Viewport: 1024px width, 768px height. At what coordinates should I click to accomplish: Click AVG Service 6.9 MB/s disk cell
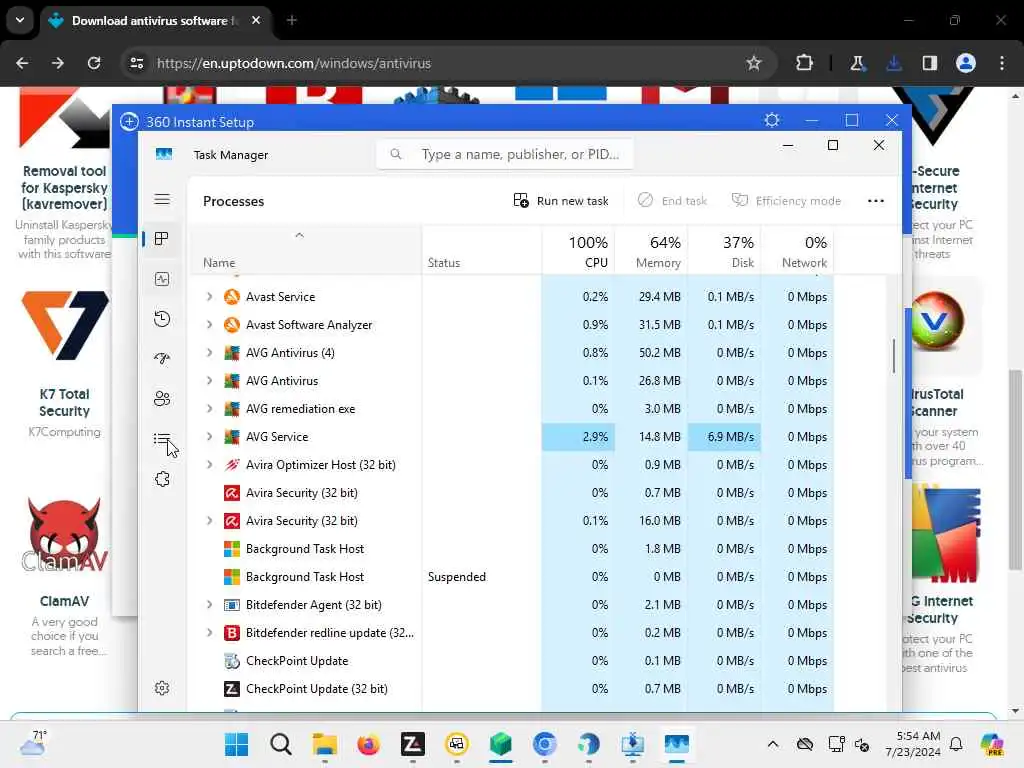coord(724,437)
